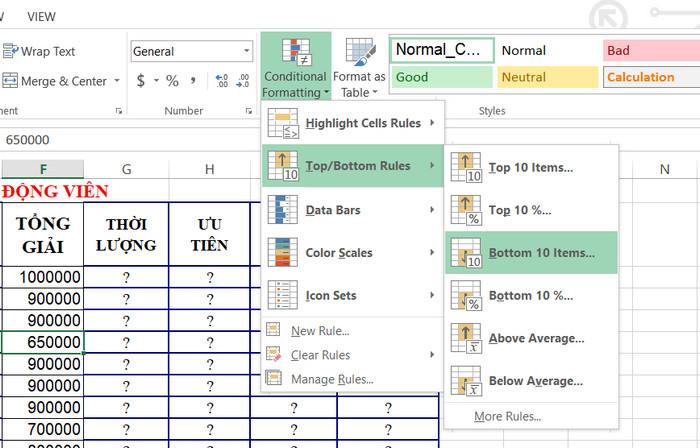
Task: Apply Comma Style format
Action: 193,81
